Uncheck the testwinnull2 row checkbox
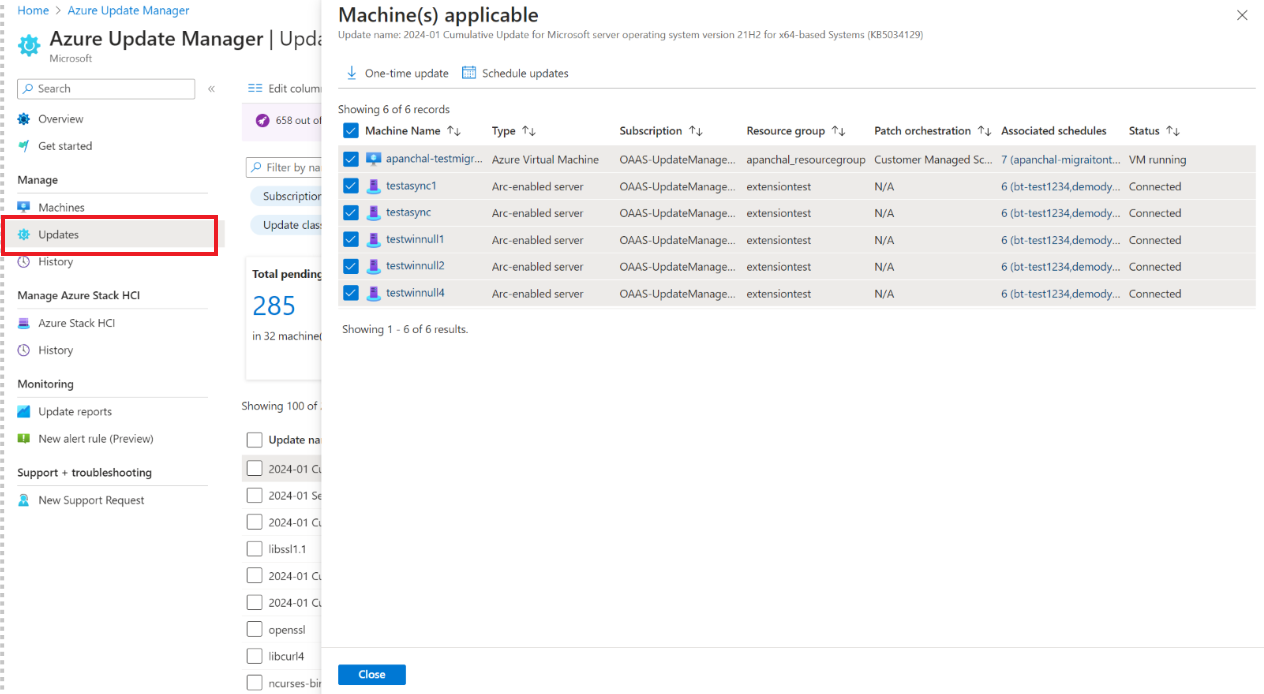The height and width of the screenshot is (694, 1264). point(351,266)
